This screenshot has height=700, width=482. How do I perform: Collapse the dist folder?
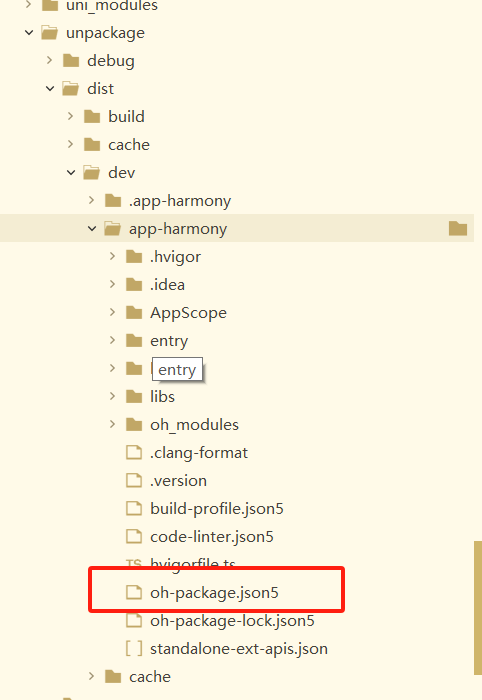pyautogui.click(x=50, y=88)
